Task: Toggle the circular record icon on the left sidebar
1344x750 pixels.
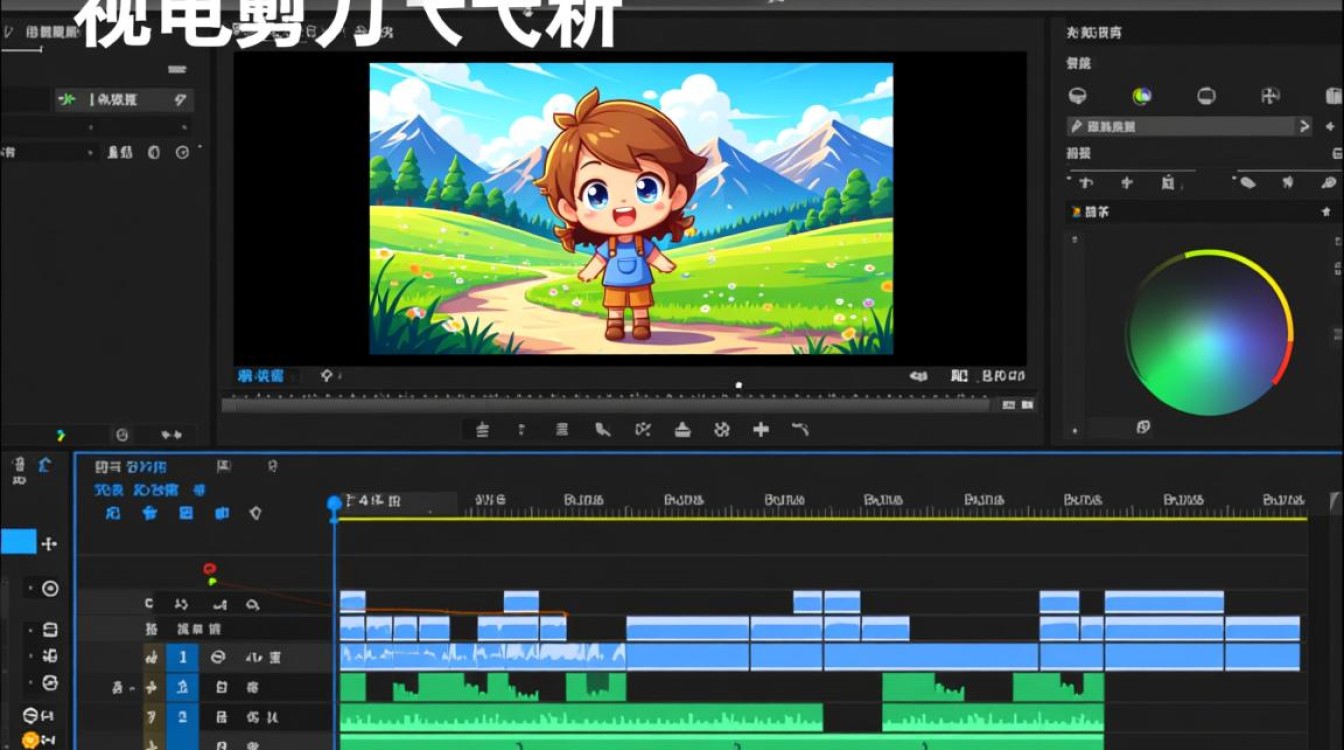Action: pyautogui.click(x=50, y=588)
